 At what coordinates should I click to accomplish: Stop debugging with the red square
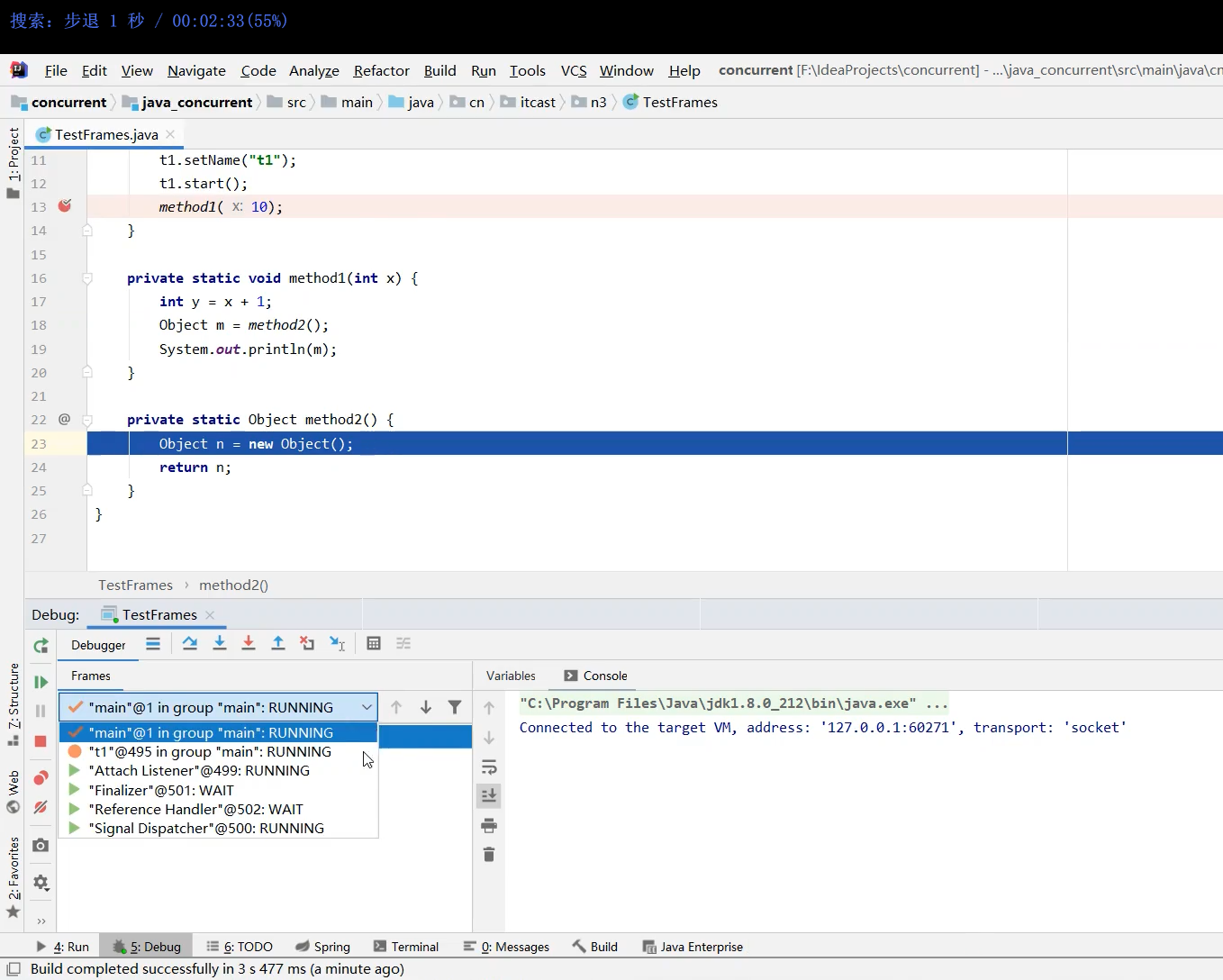(41, 741)
